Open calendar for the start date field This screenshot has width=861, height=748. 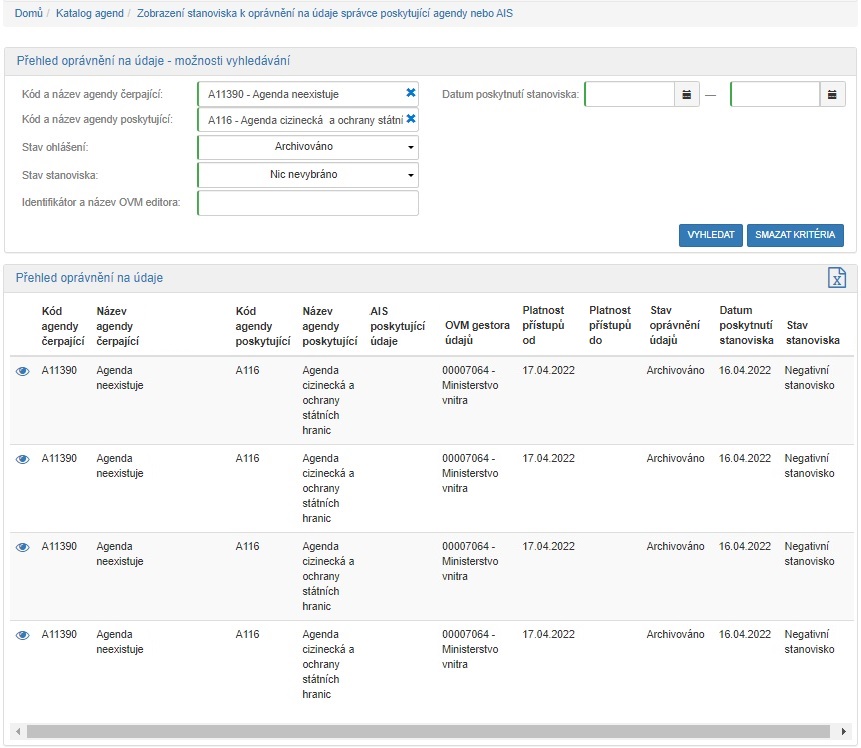coord(686,95)
